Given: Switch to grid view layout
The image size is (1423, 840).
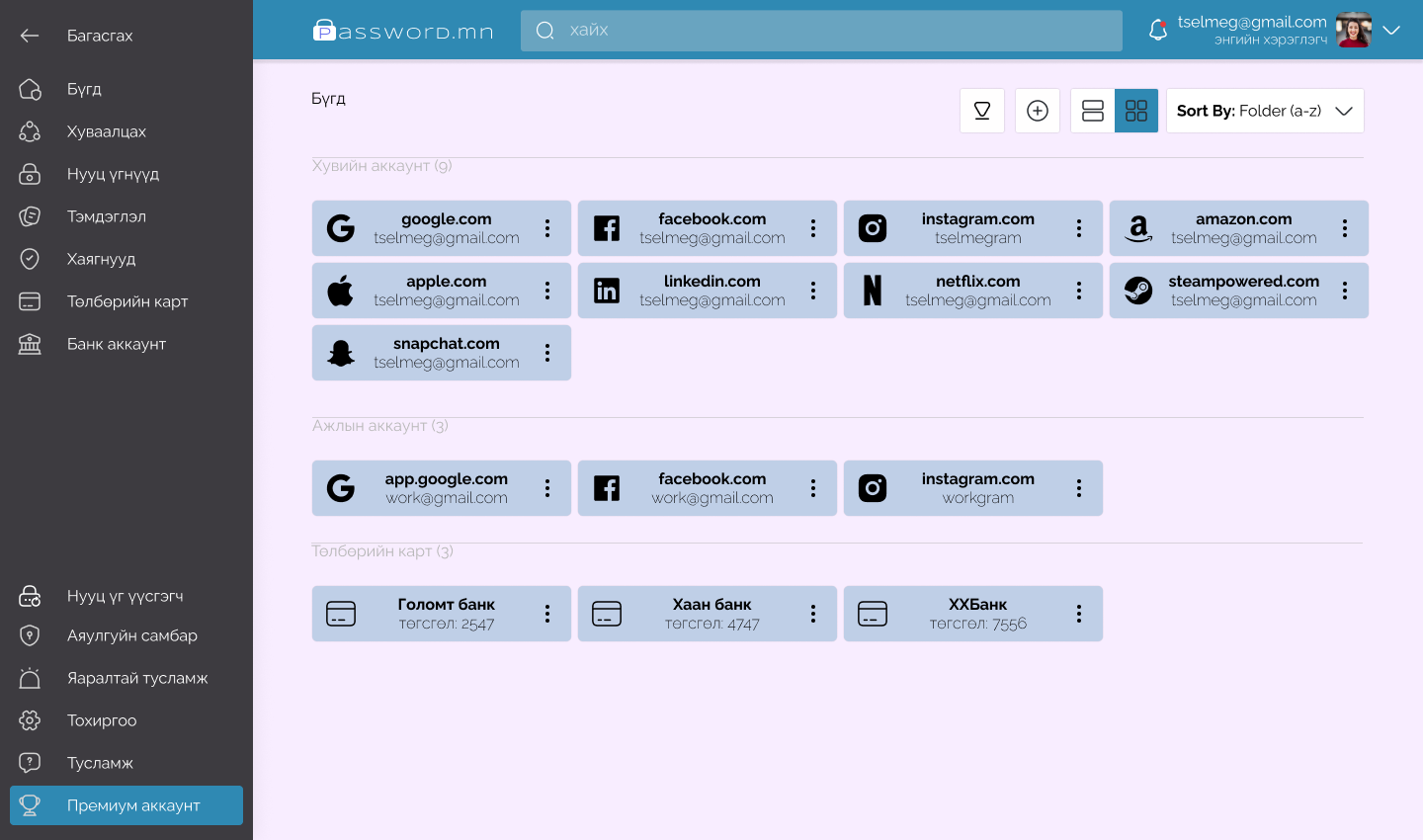Looking at the screenshot, I should (1136, 111).
